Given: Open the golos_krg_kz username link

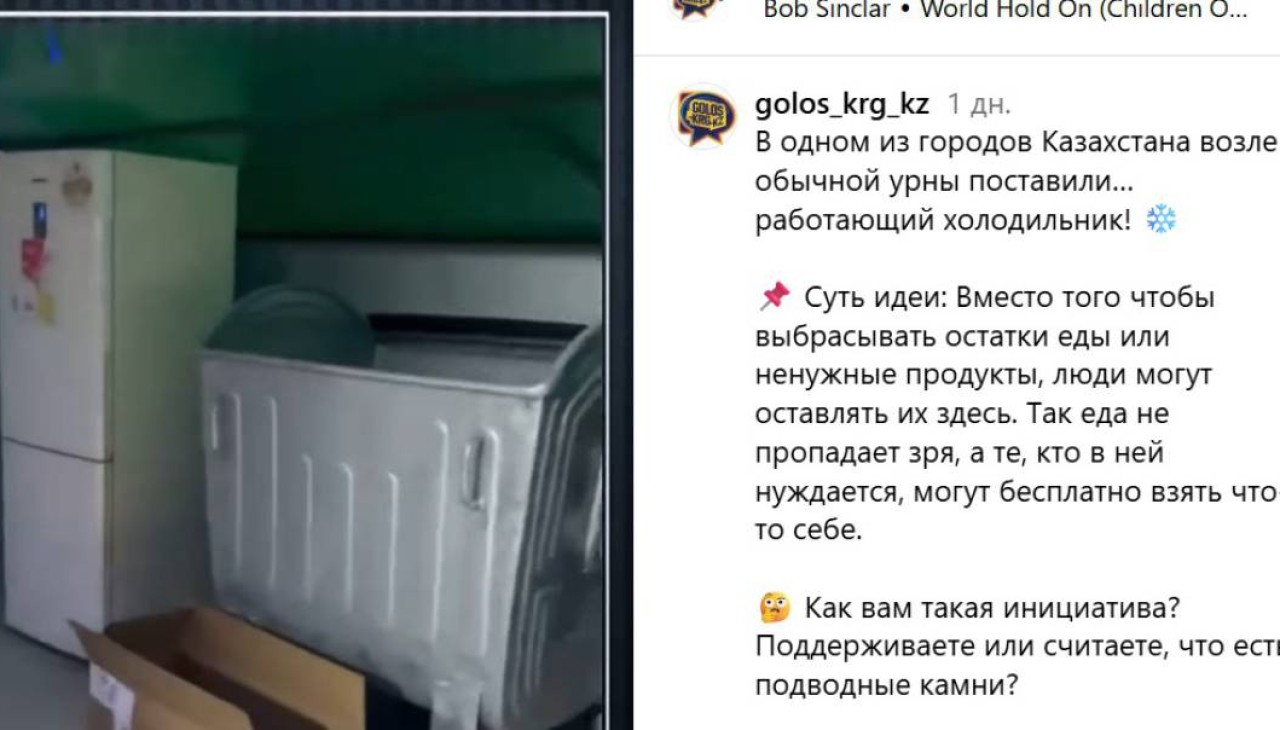Looking at the screenshot, I should click(842, 104).
